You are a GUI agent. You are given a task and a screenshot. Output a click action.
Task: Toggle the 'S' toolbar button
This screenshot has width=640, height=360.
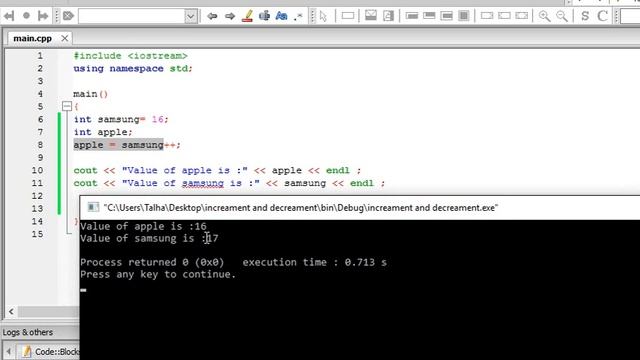585,16
